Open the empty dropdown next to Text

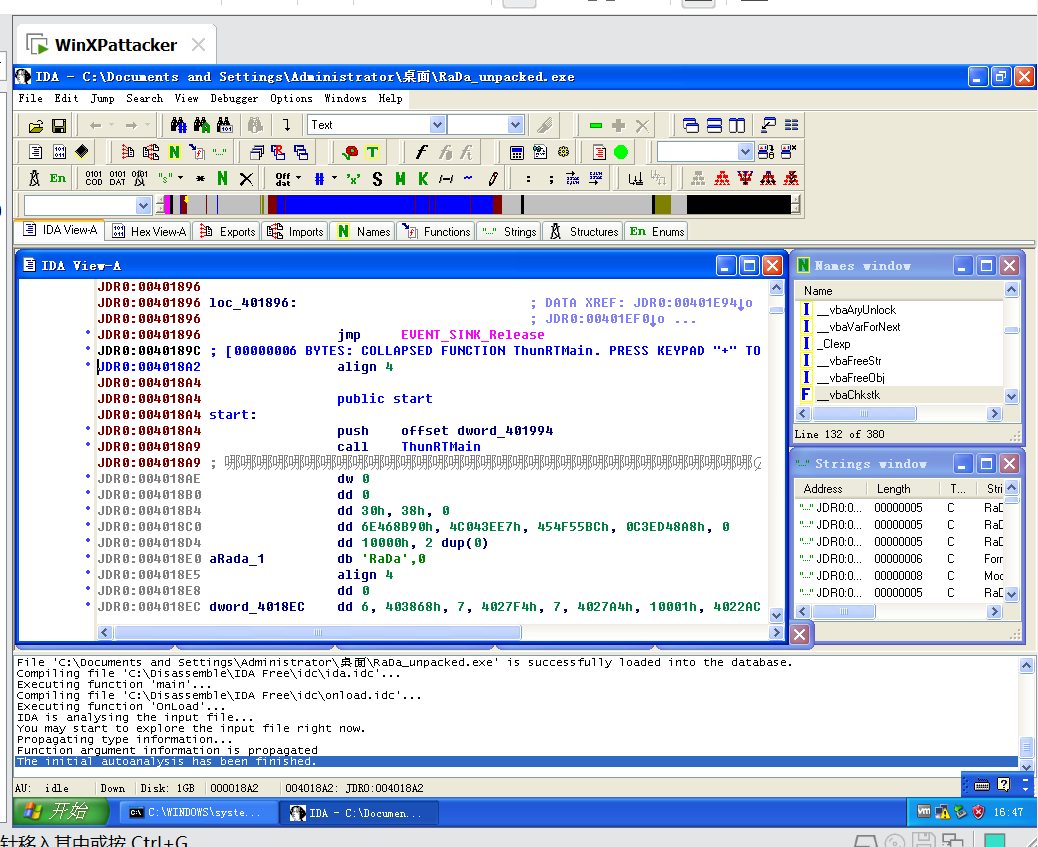tap(516, 125)
